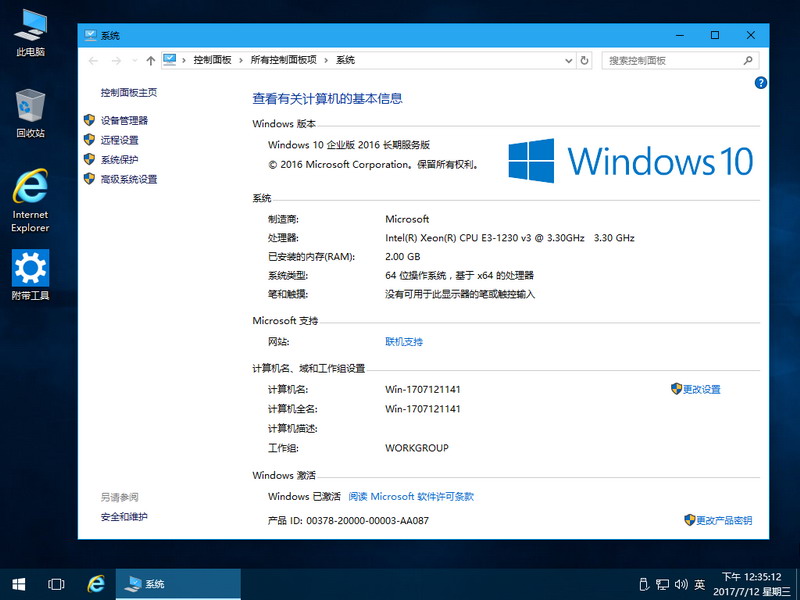Image resolution: width=800 pixels, height=600 pixels.
Task: Go back with the back arrow
Action: point(93,61)
